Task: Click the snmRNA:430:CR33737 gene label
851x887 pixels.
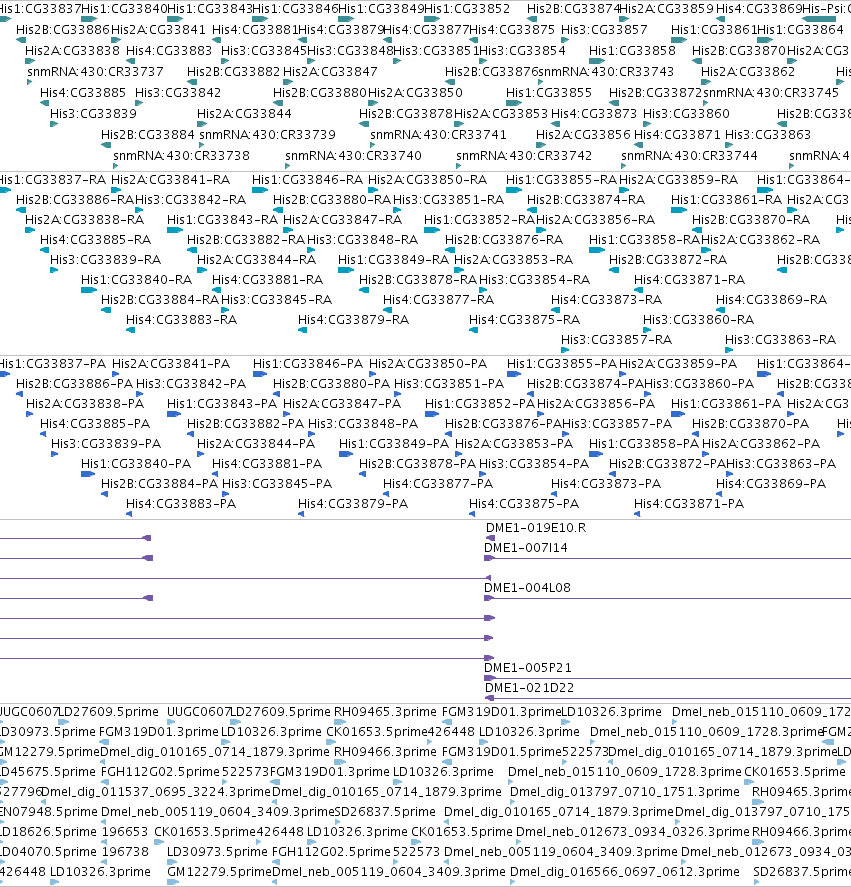Action: 95,72
